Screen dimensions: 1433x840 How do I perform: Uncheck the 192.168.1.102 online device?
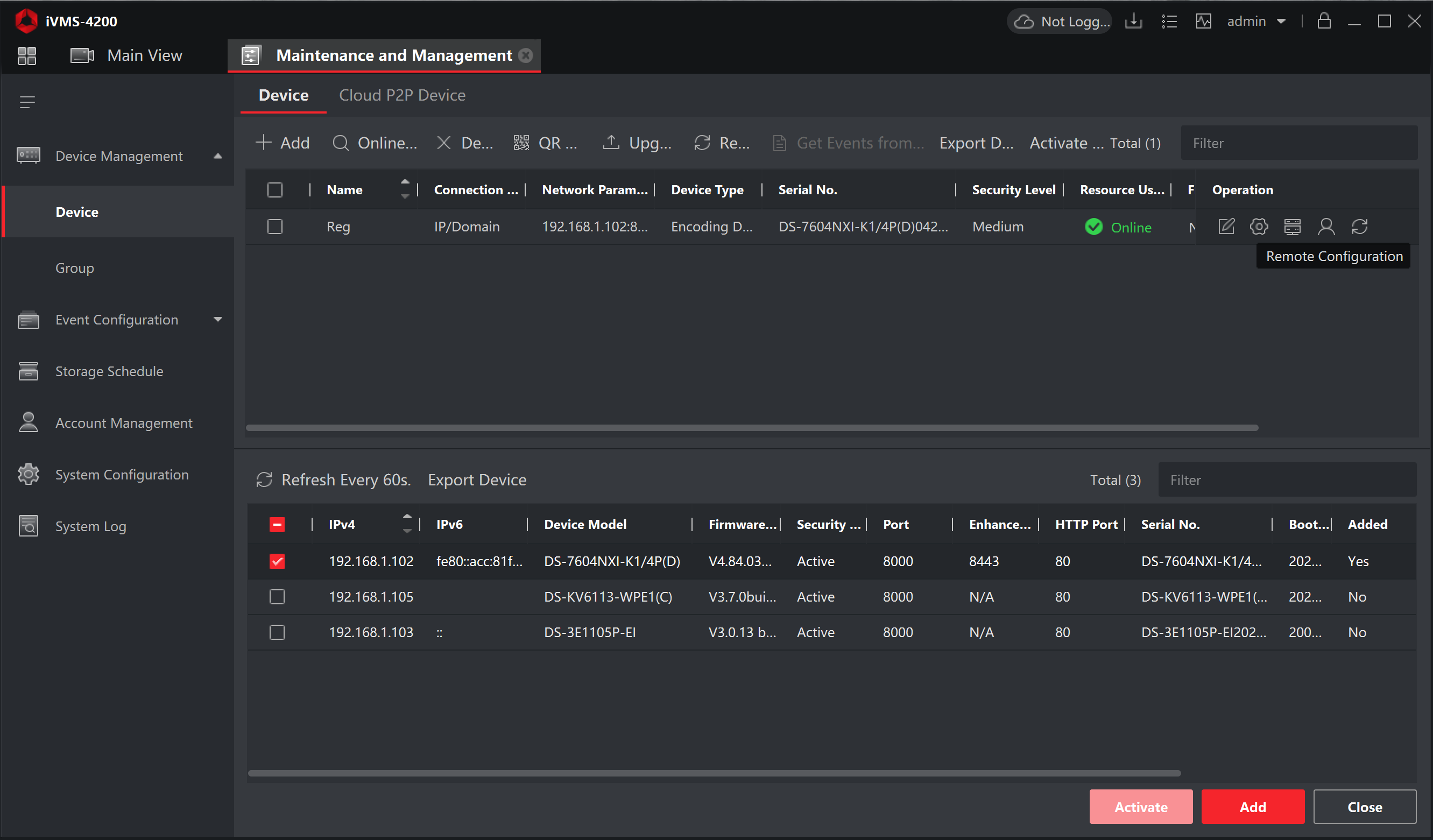277,561
